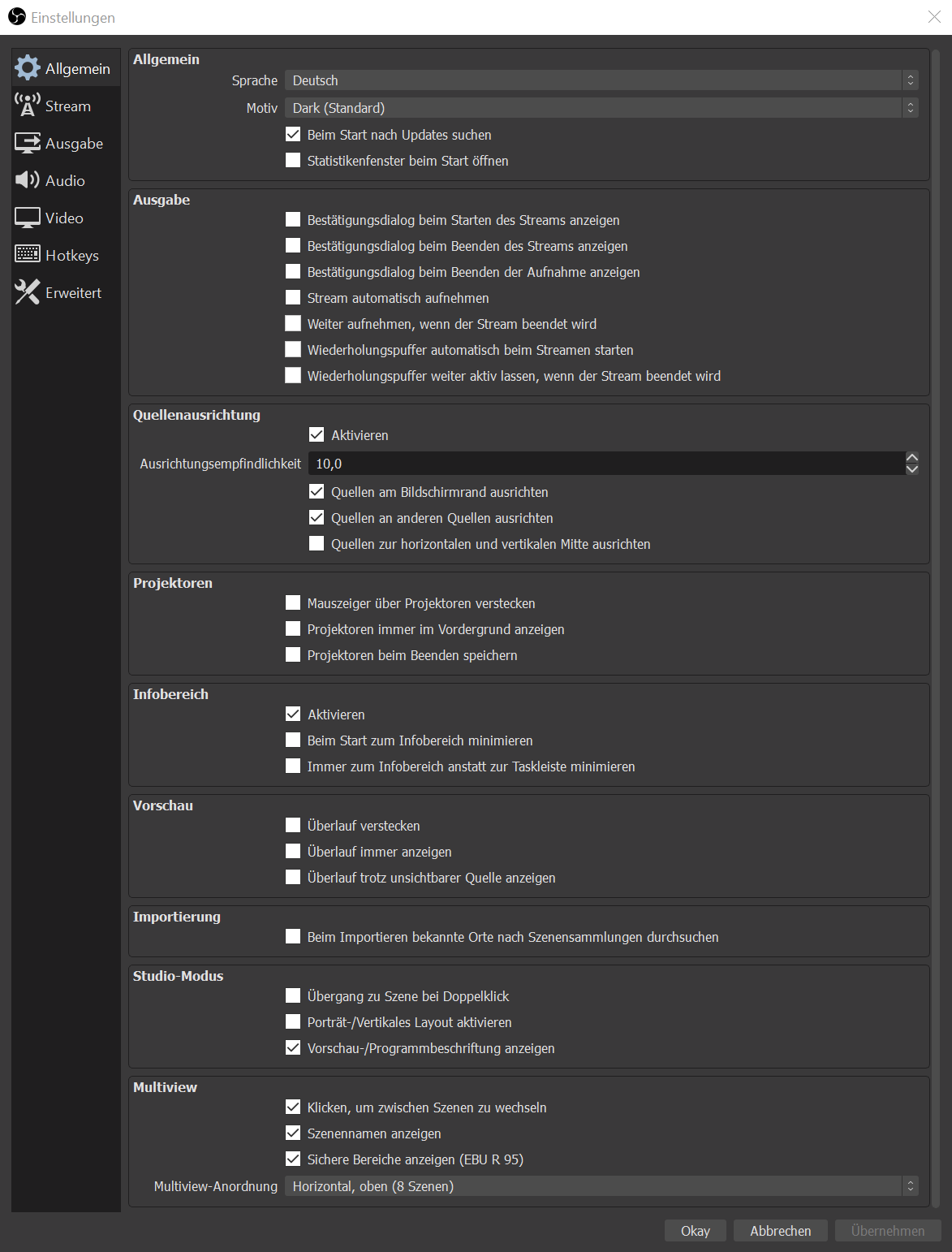Increase Ausrichtungsempfindlichkeit with up arrow
The height and width of the screenshot is (1252, 952).
912,458
